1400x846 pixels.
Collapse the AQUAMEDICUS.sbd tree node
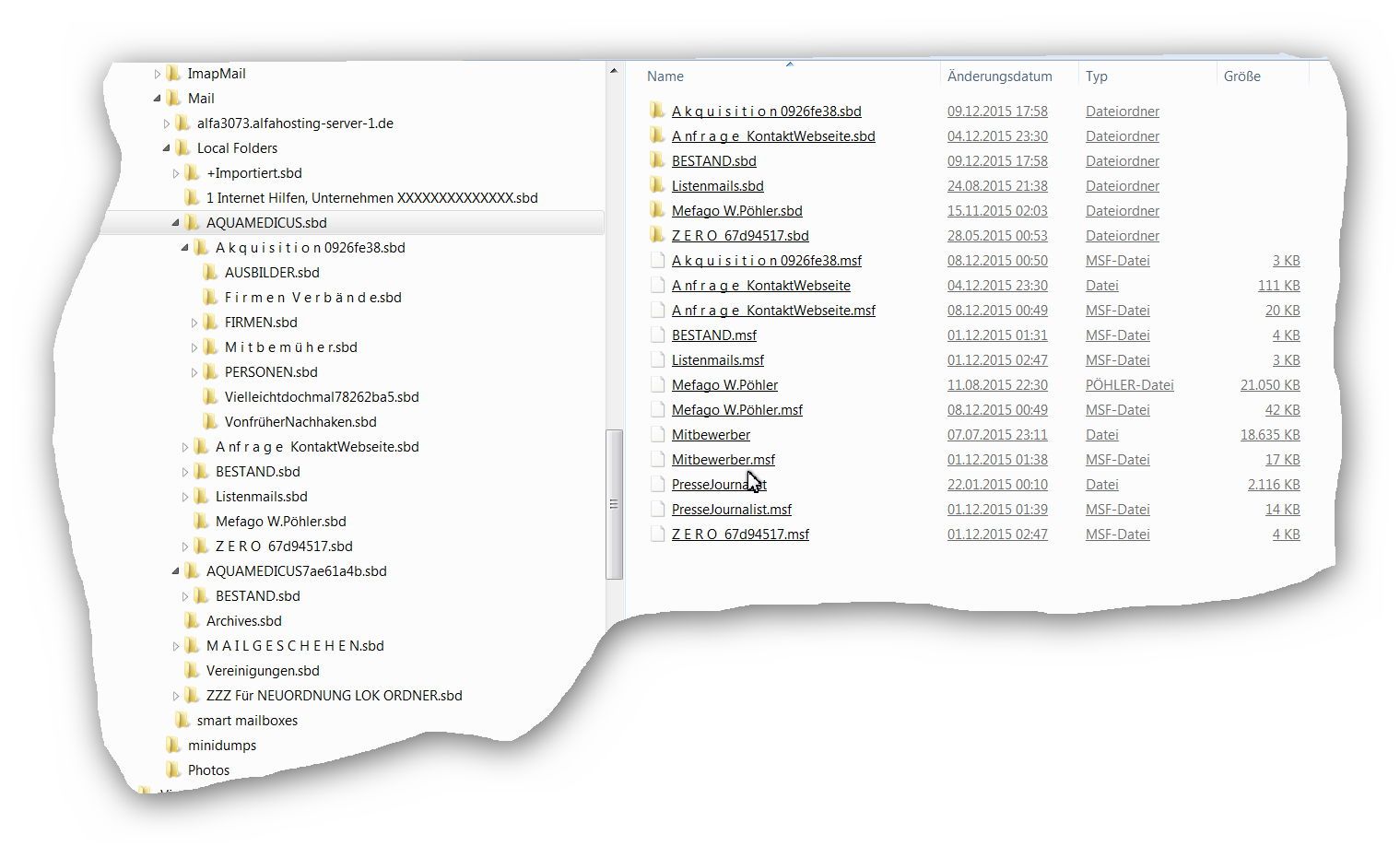[x=175, y=223]
